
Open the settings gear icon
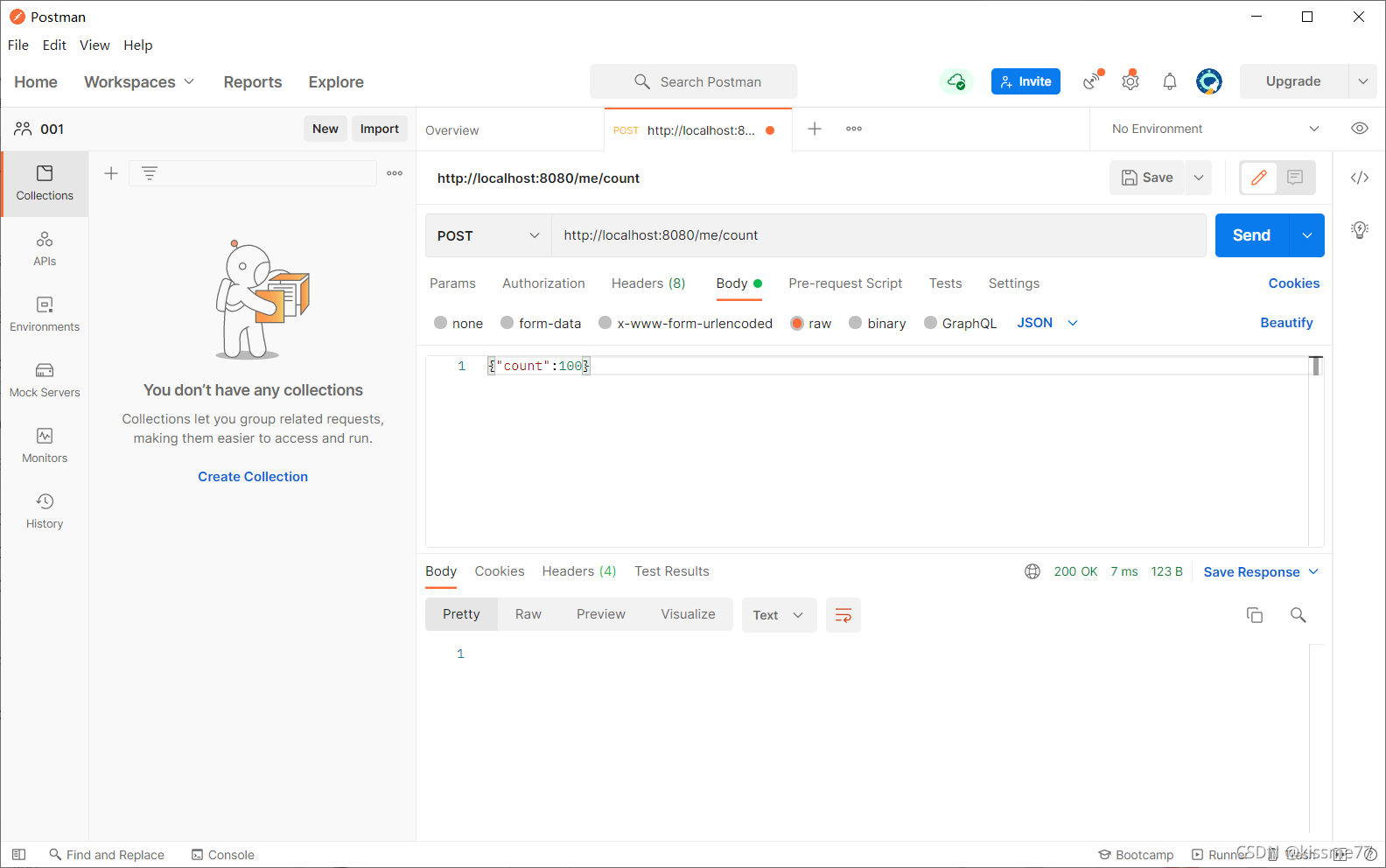1130,80
